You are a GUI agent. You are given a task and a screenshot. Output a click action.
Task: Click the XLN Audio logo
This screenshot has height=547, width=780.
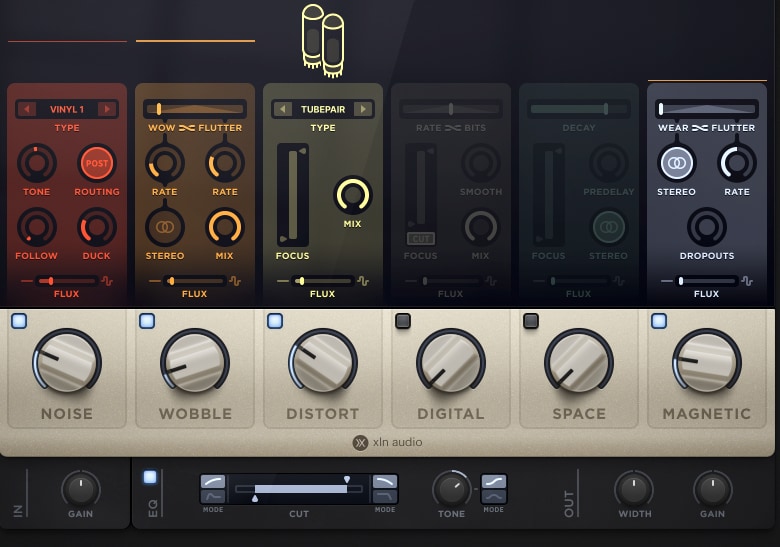click(388, 442)
